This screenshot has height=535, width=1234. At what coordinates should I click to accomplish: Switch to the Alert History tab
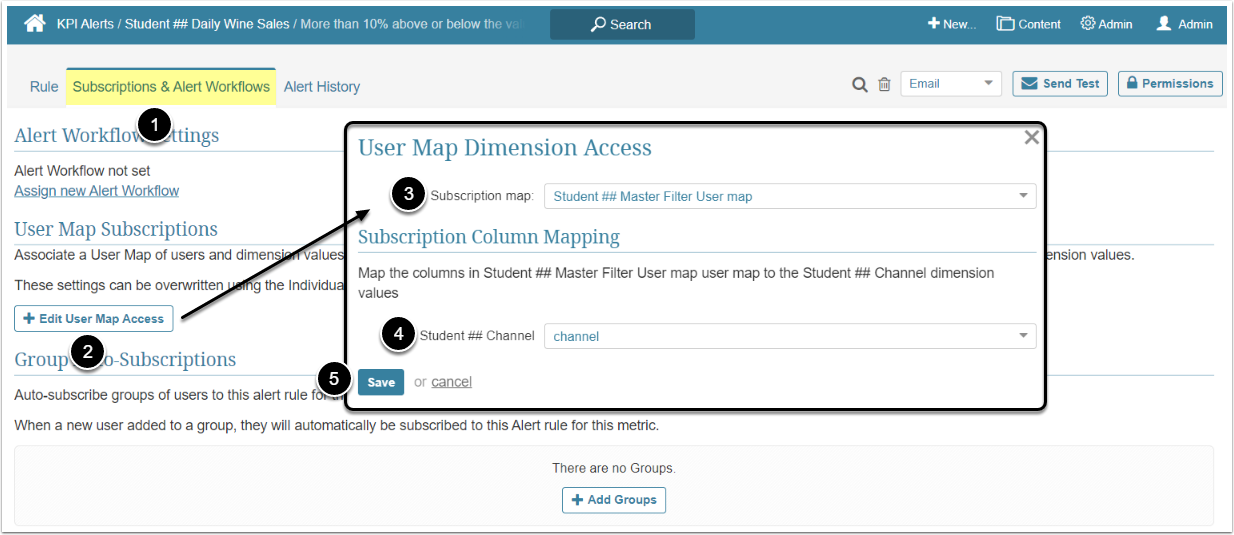pos(322,87)
